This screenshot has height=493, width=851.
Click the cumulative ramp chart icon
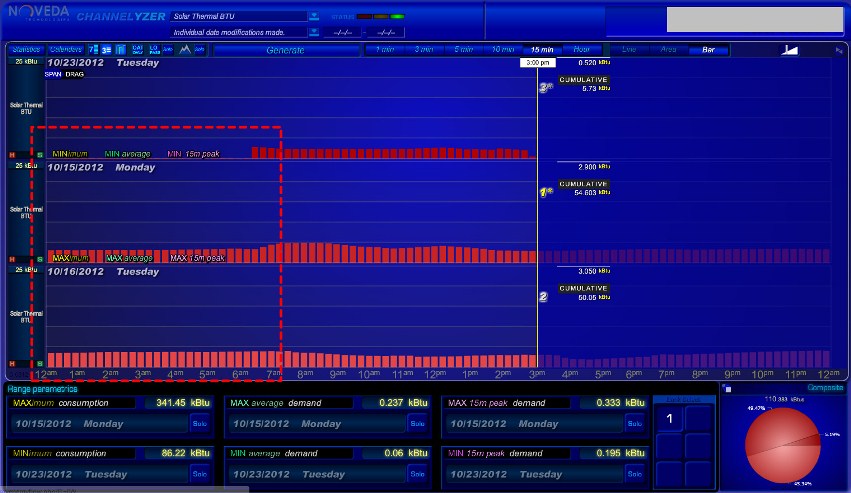coord(790,50)
